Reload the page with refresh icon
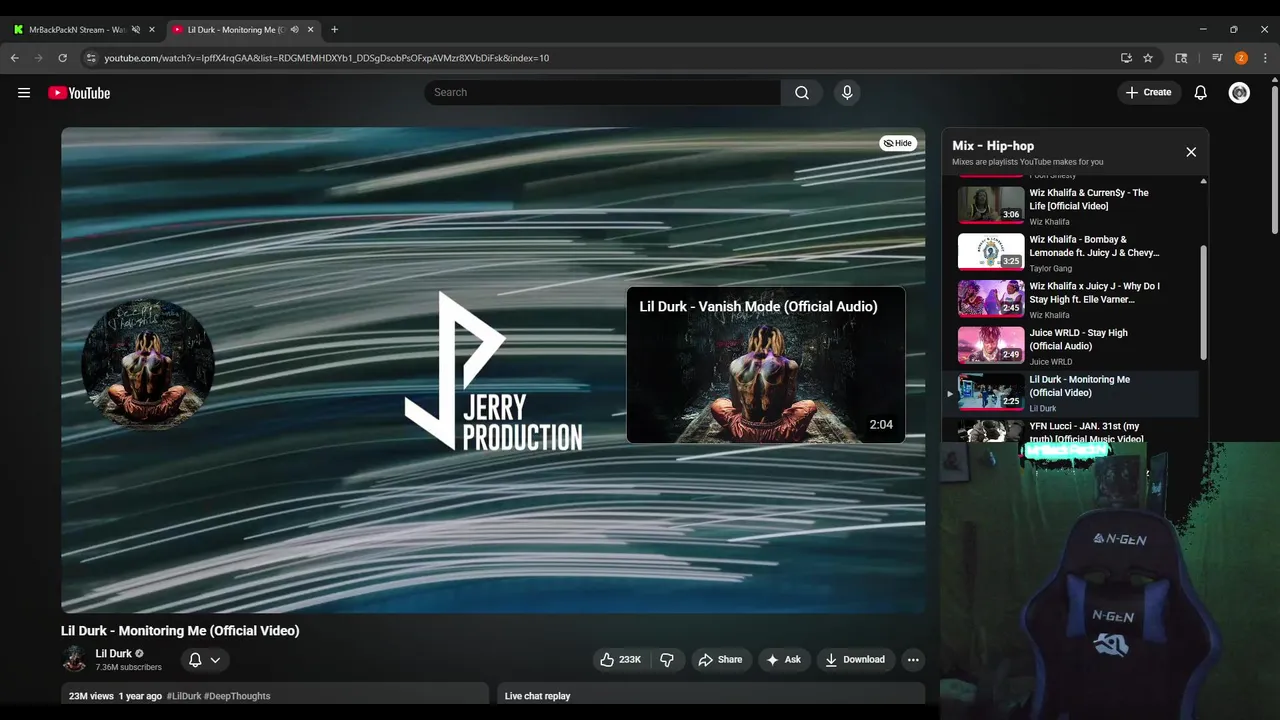This screenshot has width=1280, height=720. (62, 58)
